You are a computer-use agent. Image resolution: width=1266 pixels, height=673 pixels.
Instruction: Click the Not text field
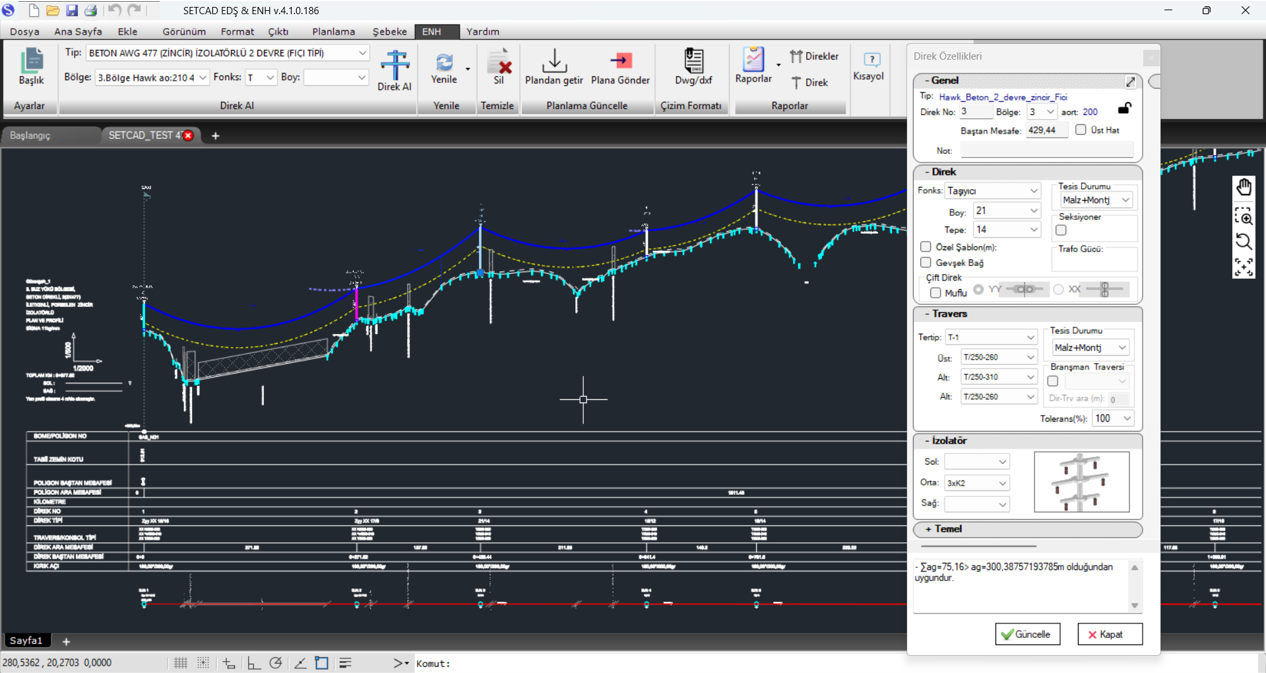pos(1047,150)
